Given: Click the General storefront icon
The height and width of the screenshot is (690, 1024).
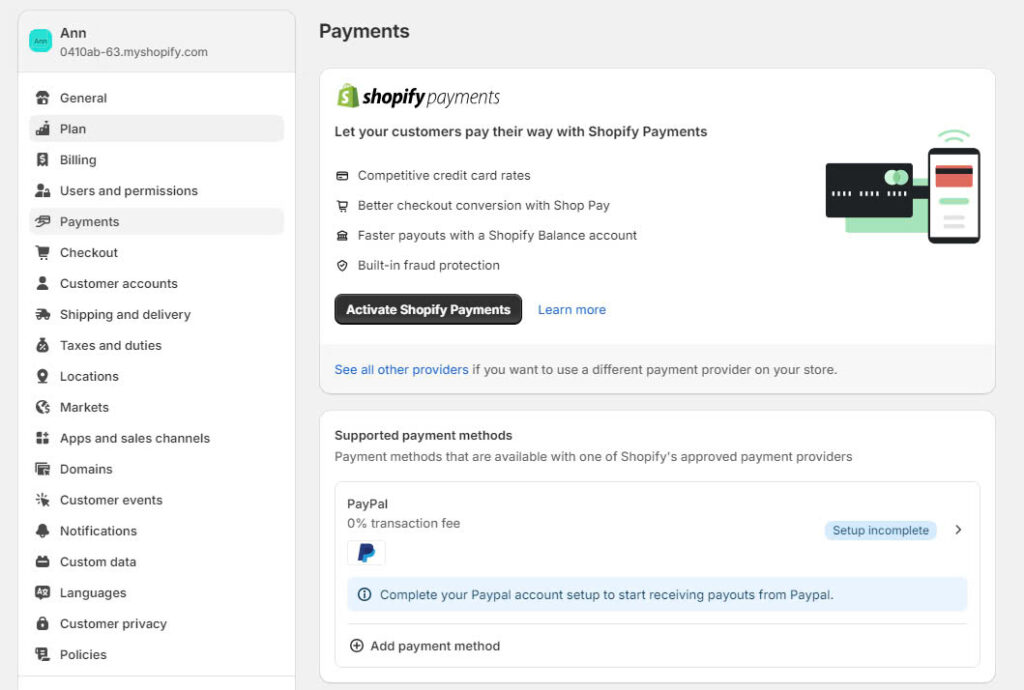Looking at the screenshot, I should pos(42,98).
